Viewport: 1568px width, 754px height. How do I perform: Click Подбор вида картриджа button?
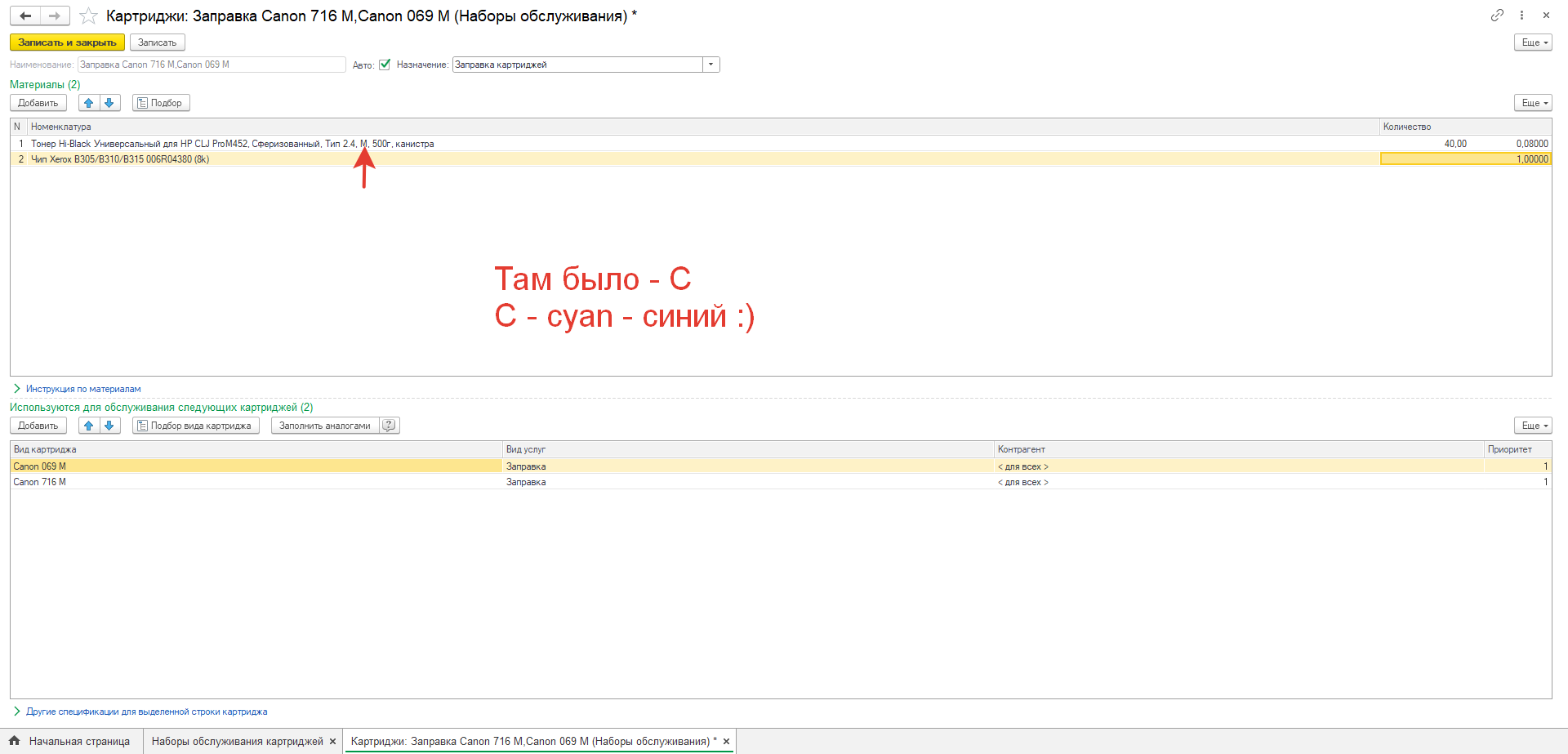click(196, 426)
